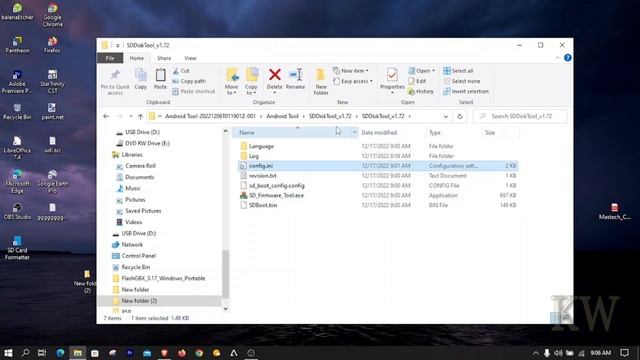Open the Properties checkmark icon
The image size is (640, 360).
392,75
